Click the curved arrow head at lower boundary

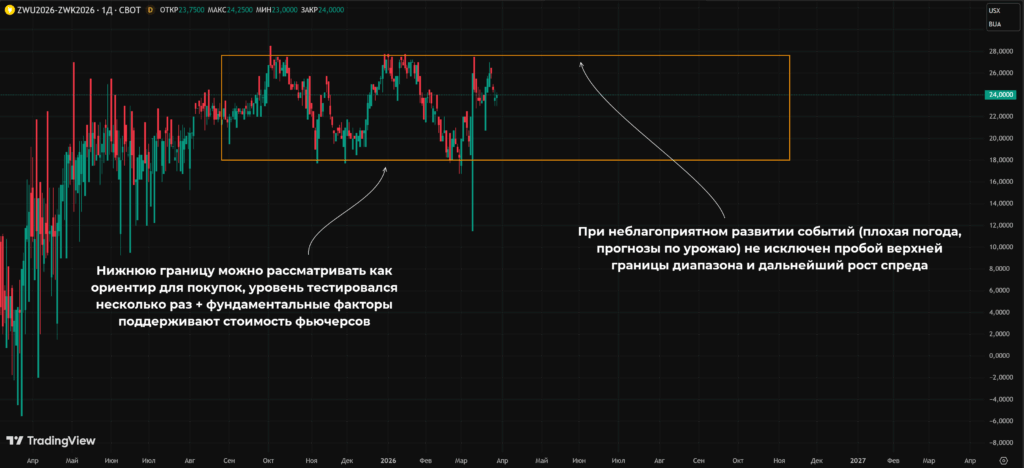pos(385,170)
